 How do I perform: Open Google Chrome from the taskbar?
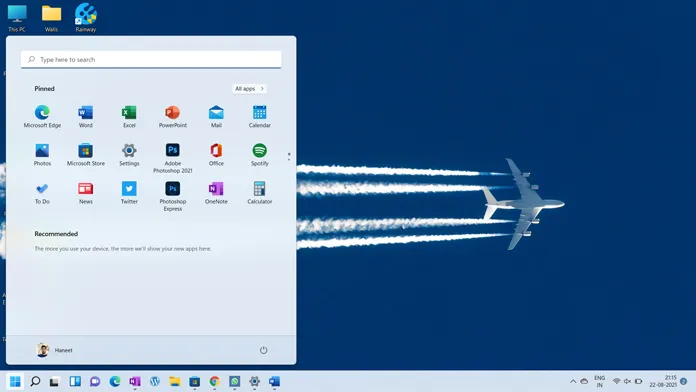click(x=214, y=381)
